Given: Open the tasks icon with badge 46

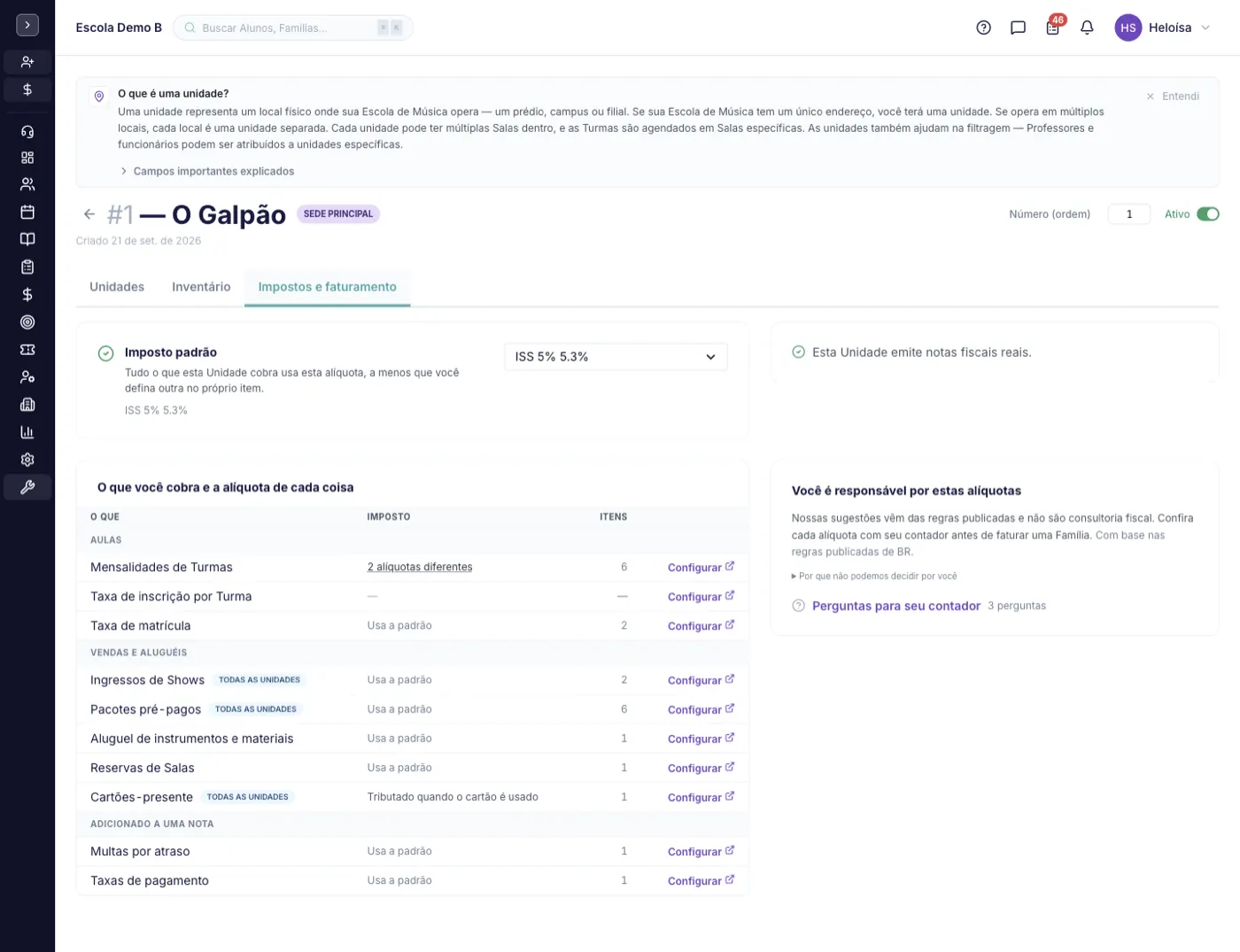Looking at the screenshot, I should point(1053,27).
